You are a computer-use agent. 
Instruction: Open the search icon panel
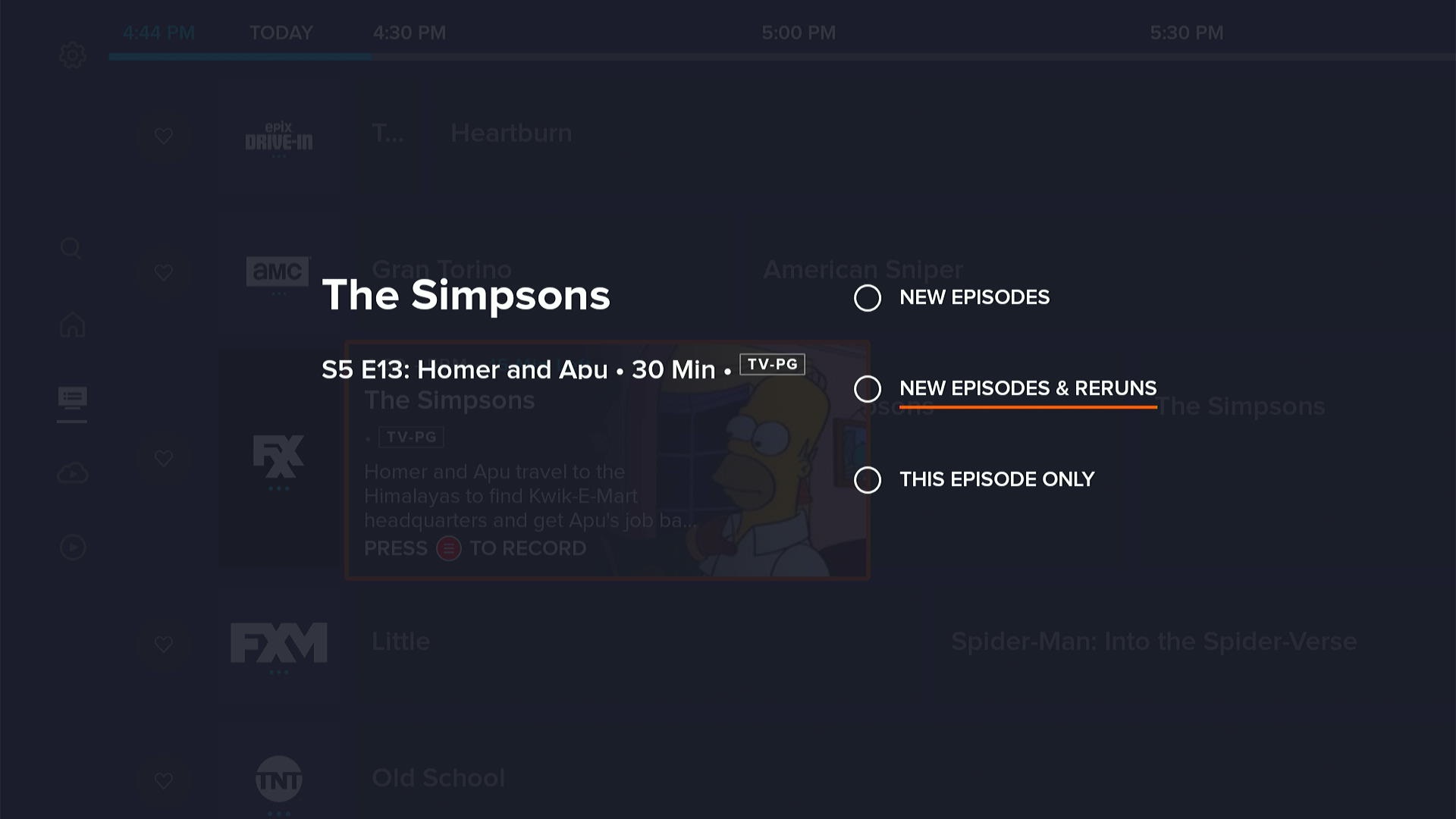pos(72,248)
